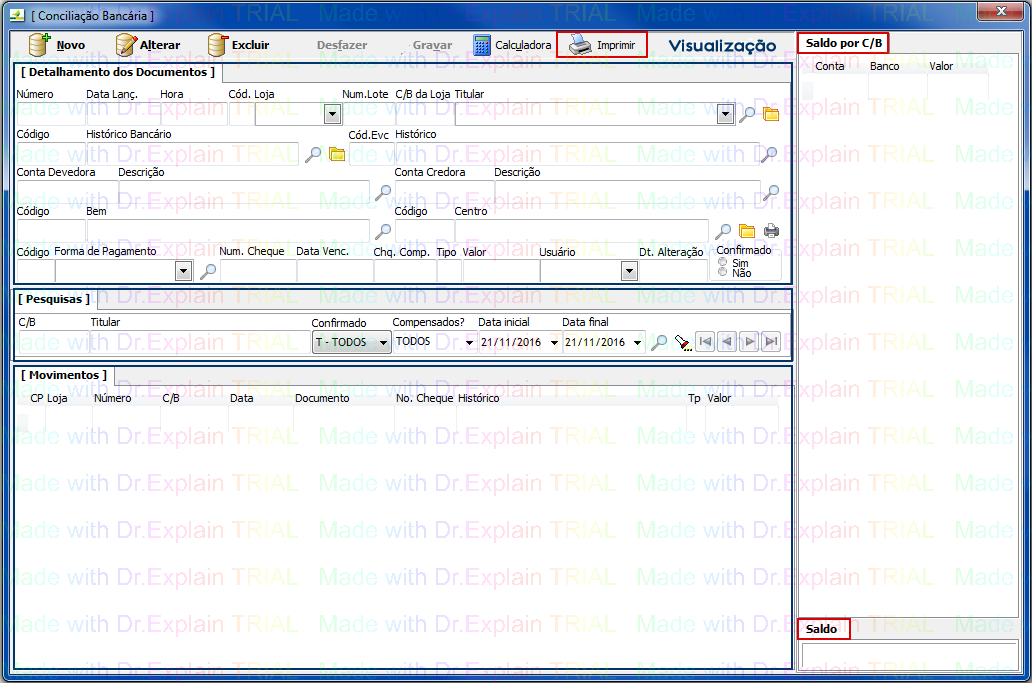Image resolution: width=1032 pixels, height=683 pixels.
Task: Select Confirmado Não radio button
Action: click(723, 272)
